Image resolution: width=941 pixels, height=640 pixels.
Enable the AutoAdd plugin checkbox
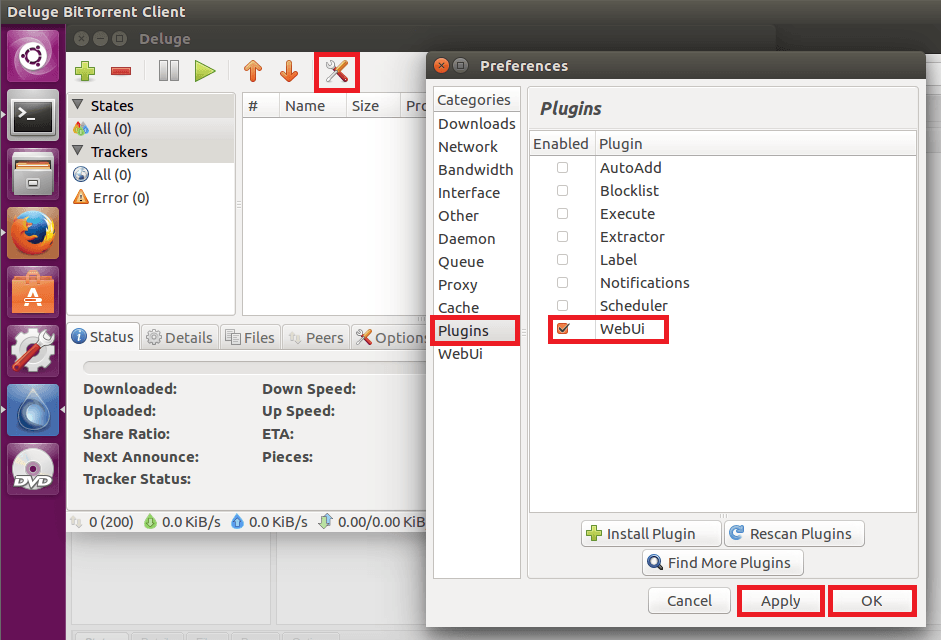562,168
